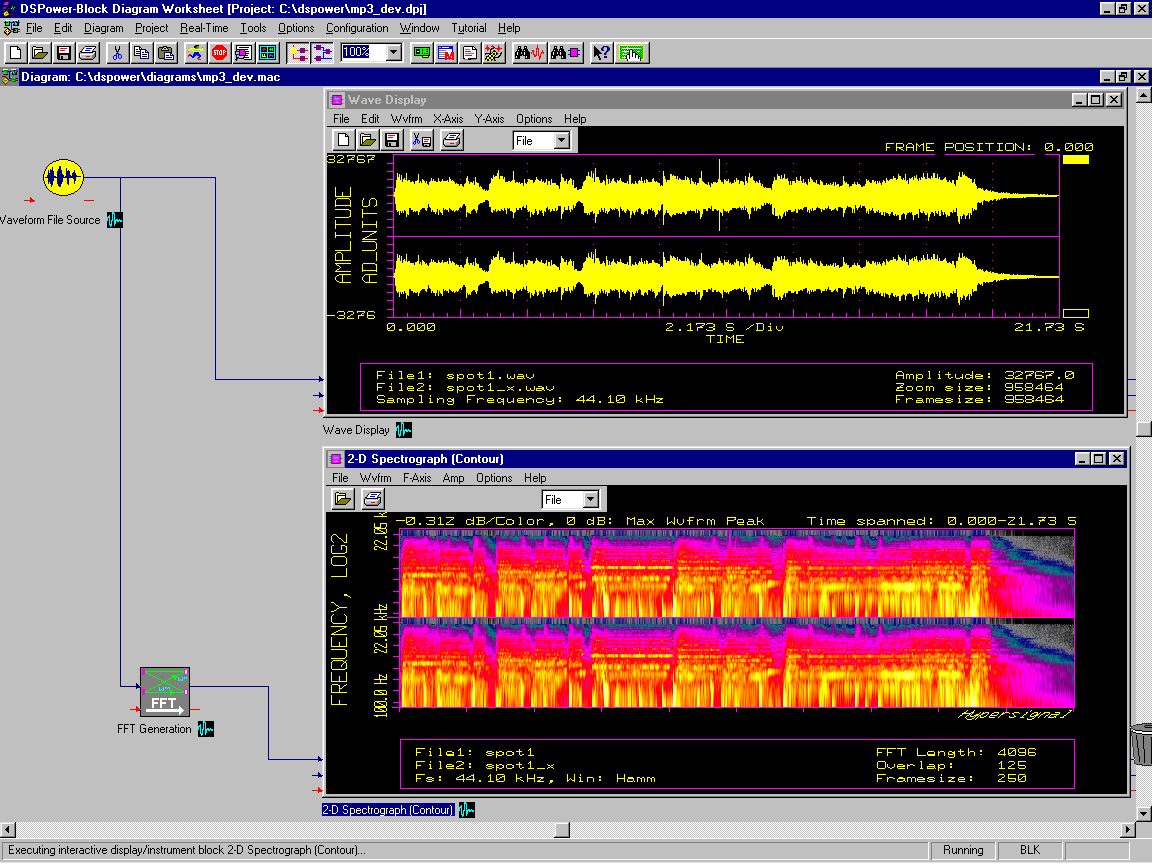Image resolution: width=1152 pixels, height=864 pixels.
Task: Open the X-Axis menu in Wave Display
Action: point(448,119)
